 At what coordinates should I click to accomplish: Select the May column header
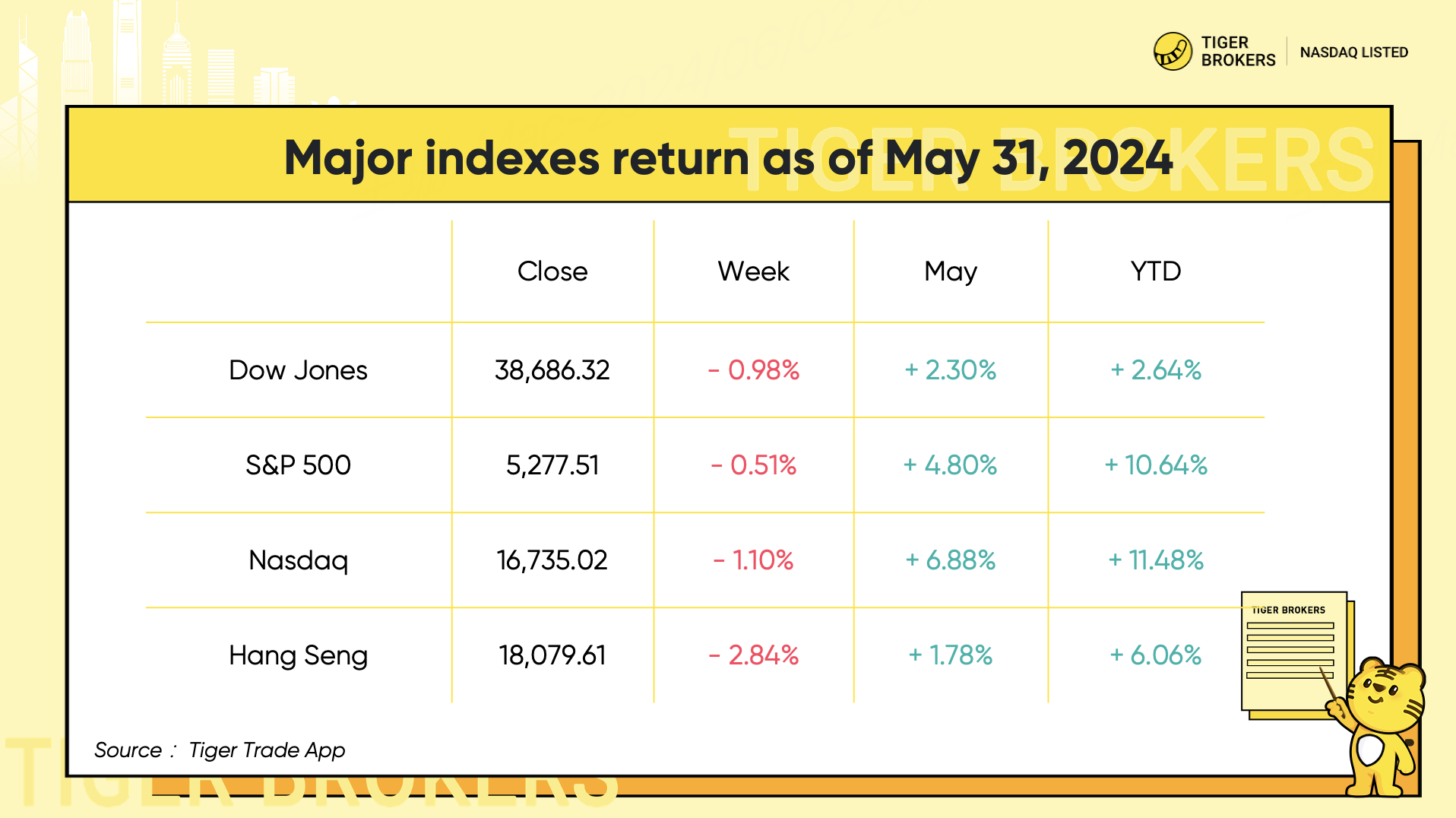950,271
